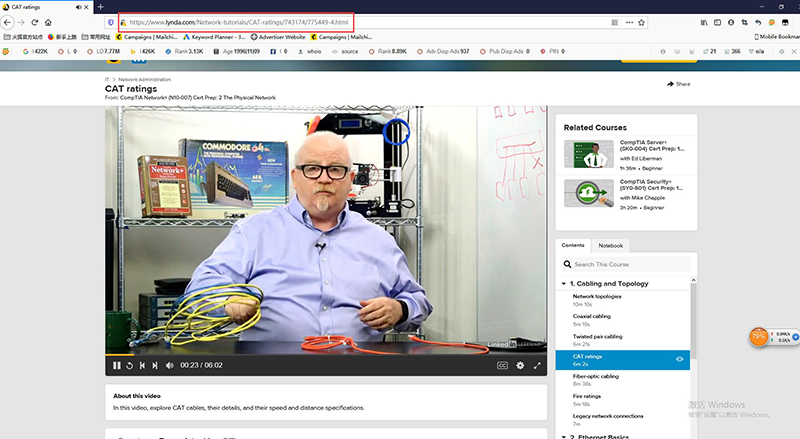This screenshot has width=800, height=439.
Task: Open CompTIA Server+ course title link
Action: pos(652,145)
